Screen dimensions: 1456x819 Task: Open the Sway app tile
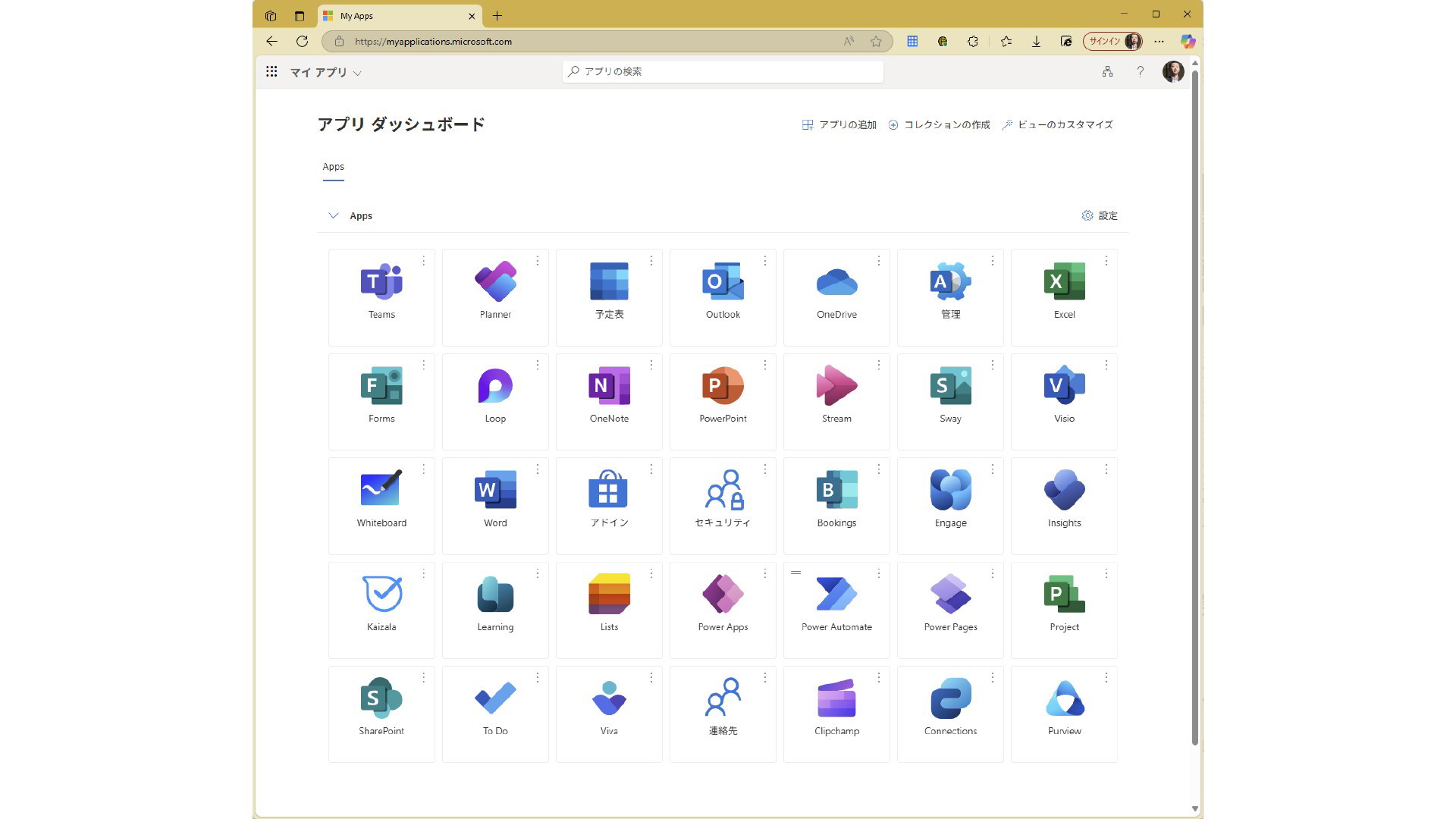tap(950, 402)
